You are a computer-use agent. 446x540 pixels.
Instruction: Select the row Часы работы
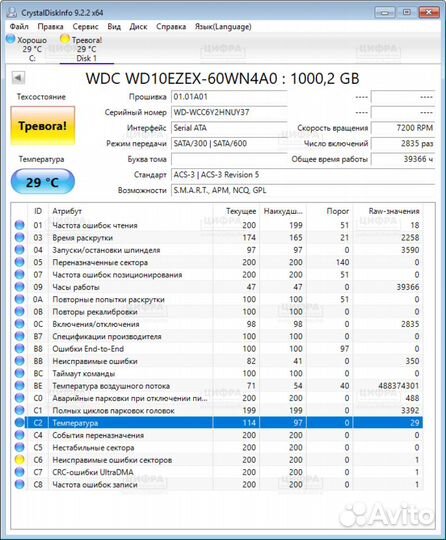point(217,287)
